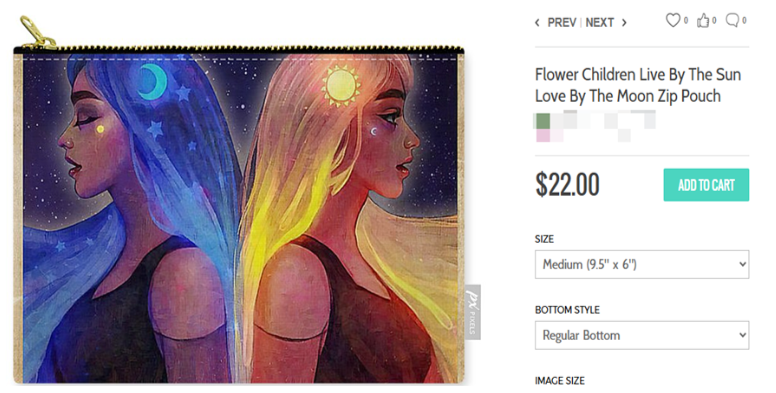Click the Flower Children Zip Pouch title
The width and height of the screenshot is (776, 393).
coord(638,85)
